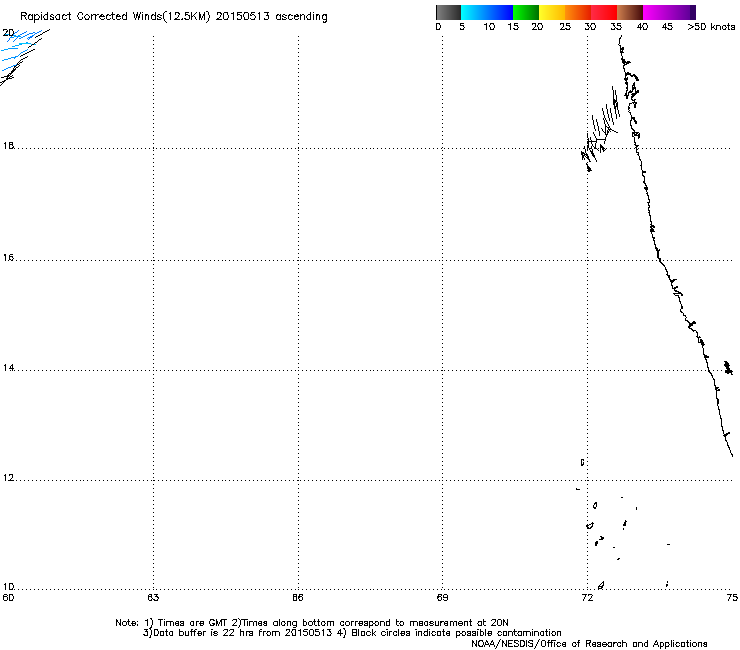Click latitude axis label '18'
Image resolution: width=740 pixels, height=650 pixels.
tap(8, 145)
